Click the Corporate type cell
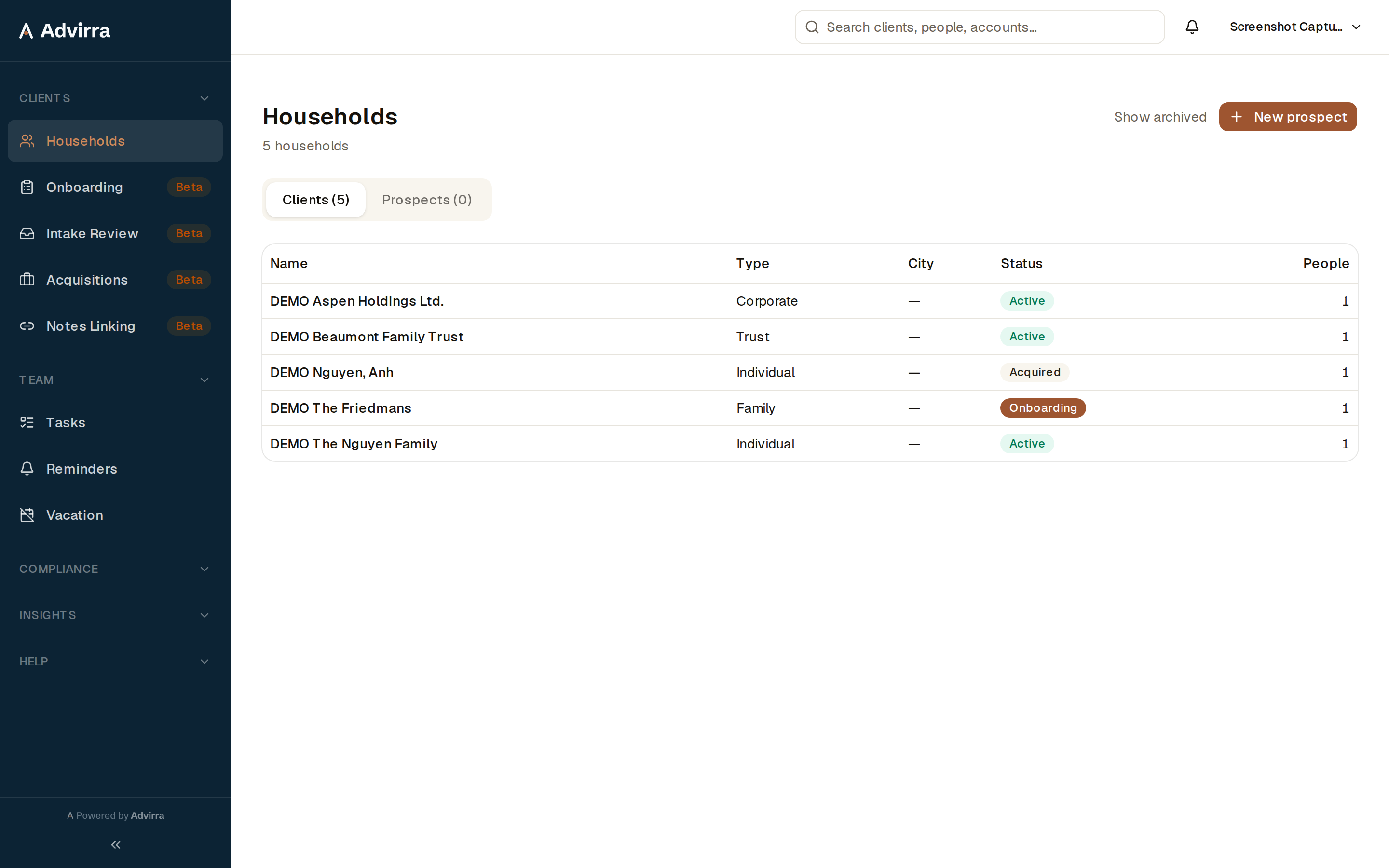 (767, 301)
